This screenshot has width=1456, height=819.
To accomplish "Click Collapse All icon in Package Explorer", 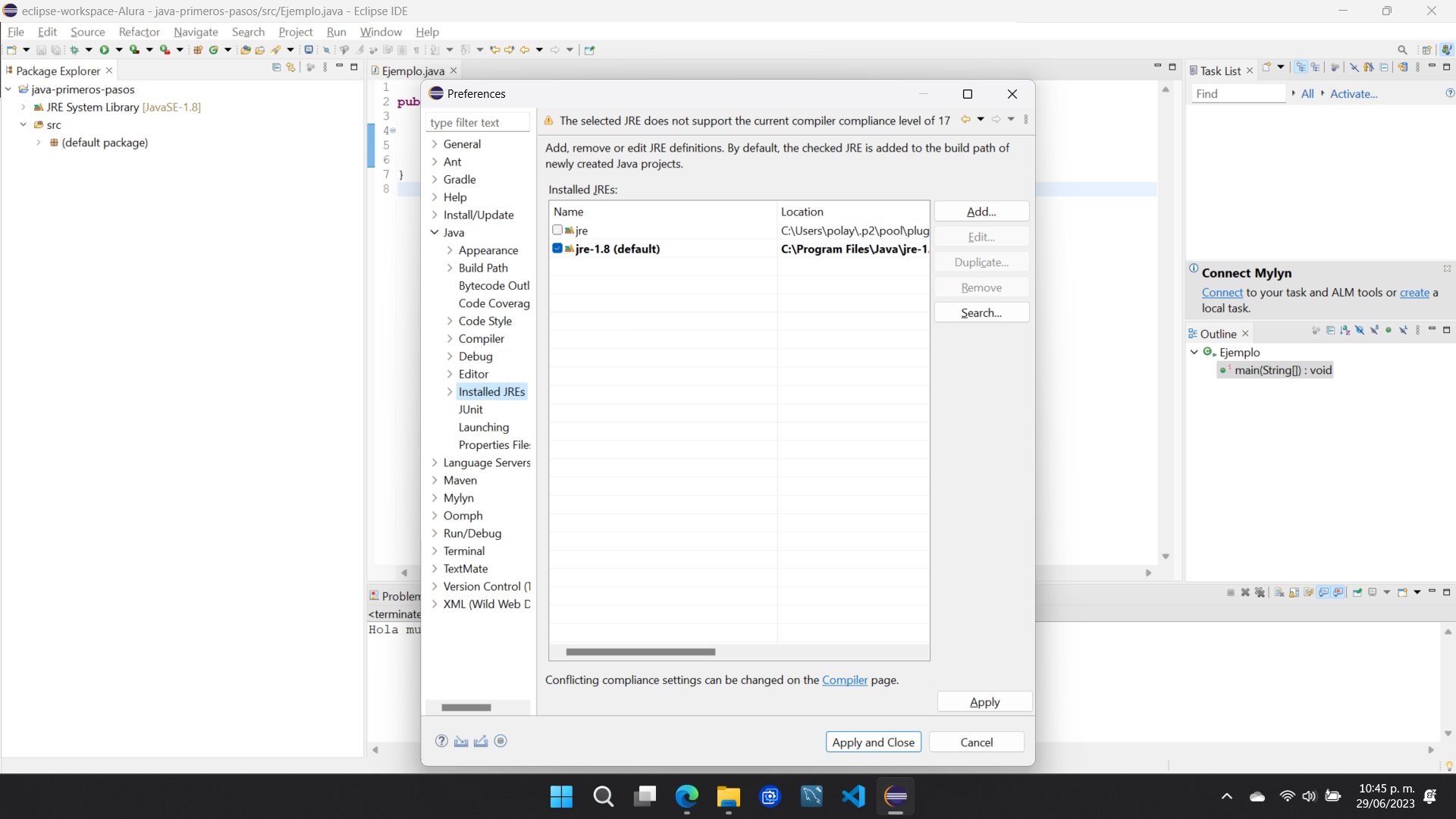I will (276, 67).
